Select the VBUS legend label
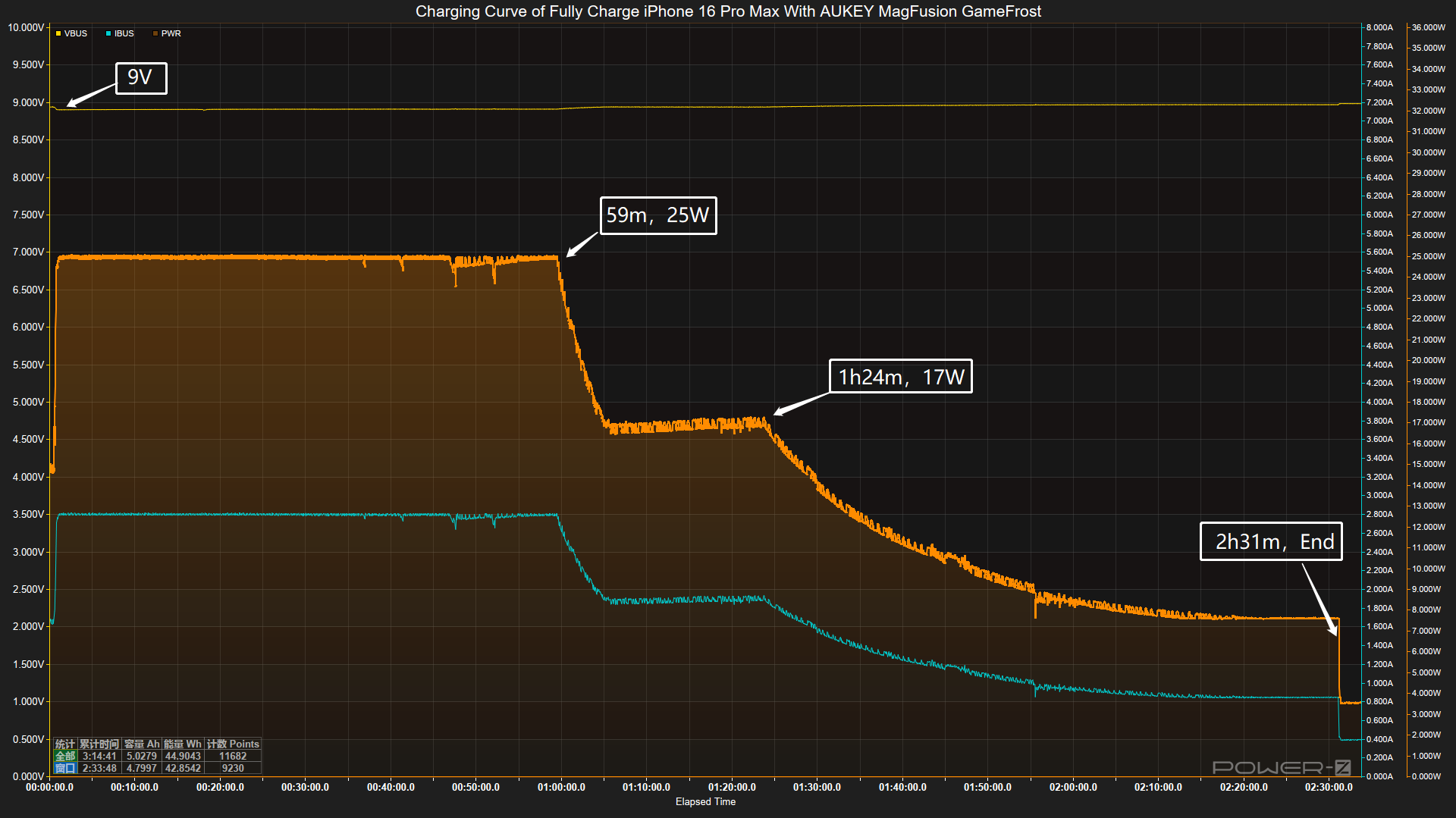1456x818 pixels. (x=76, y=33)
